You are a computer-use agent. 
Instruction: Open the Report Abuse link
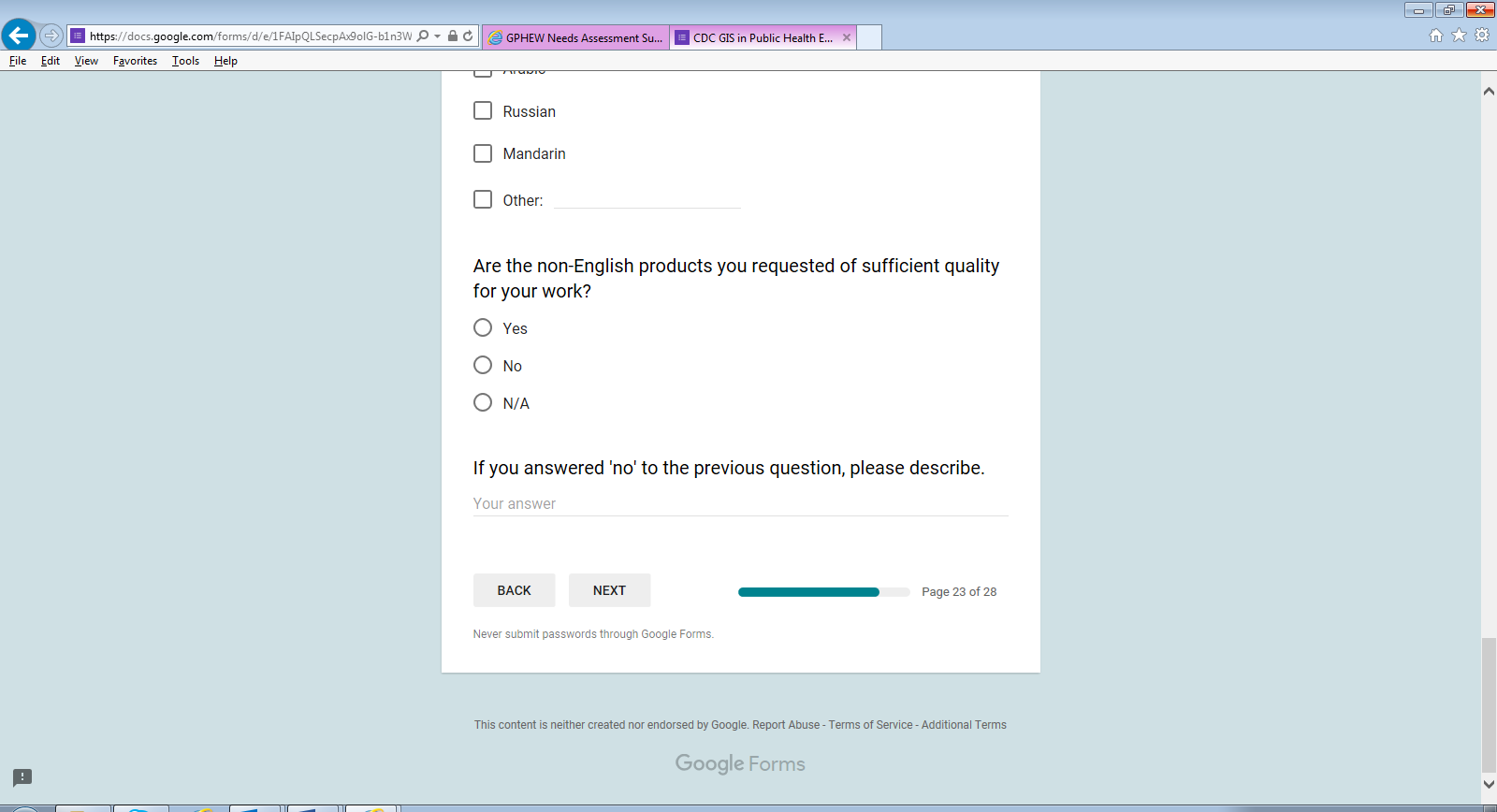[786, 725]
